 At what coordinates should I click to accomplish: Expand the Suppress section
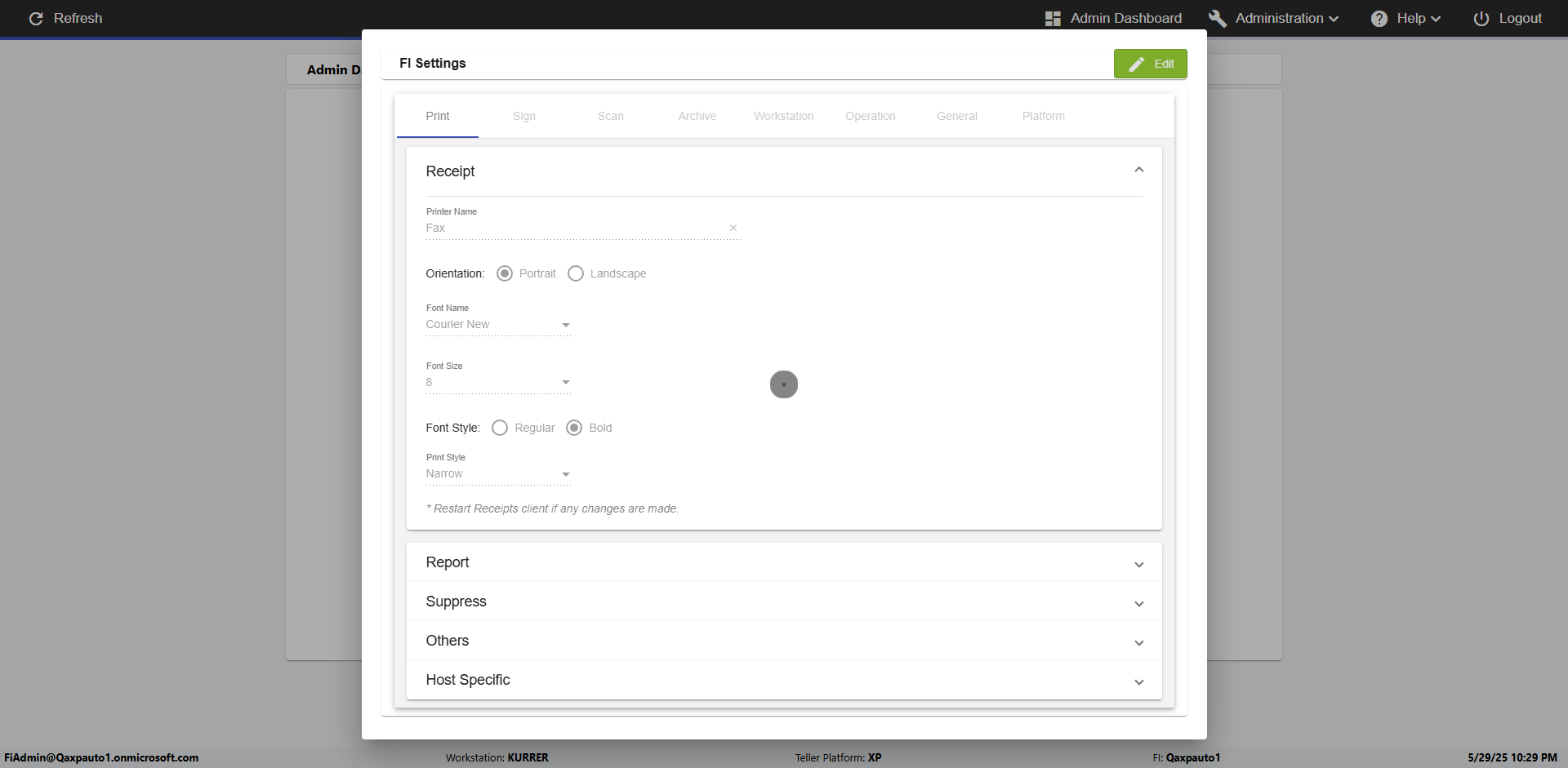[x=784, y=602]
